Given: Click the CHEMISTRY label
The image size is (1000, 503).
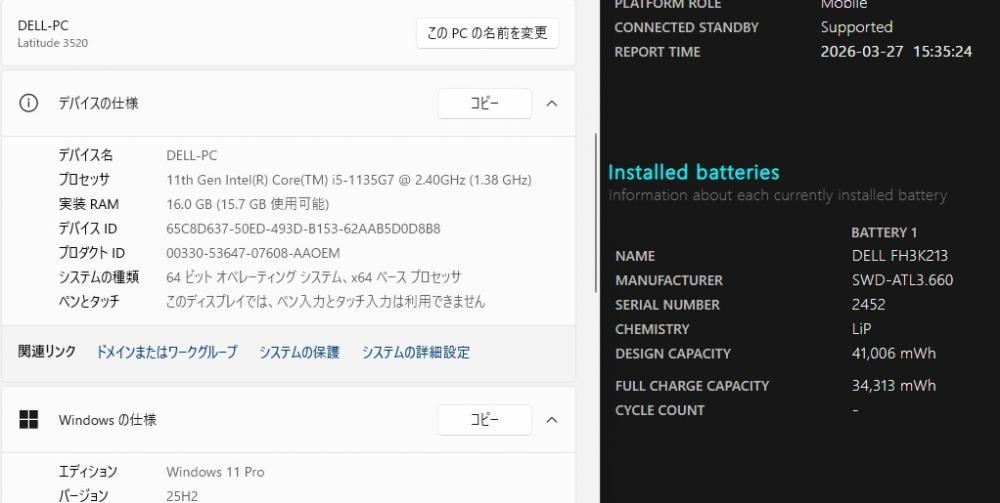Looking at the screenshot, I should pos(652,329).
